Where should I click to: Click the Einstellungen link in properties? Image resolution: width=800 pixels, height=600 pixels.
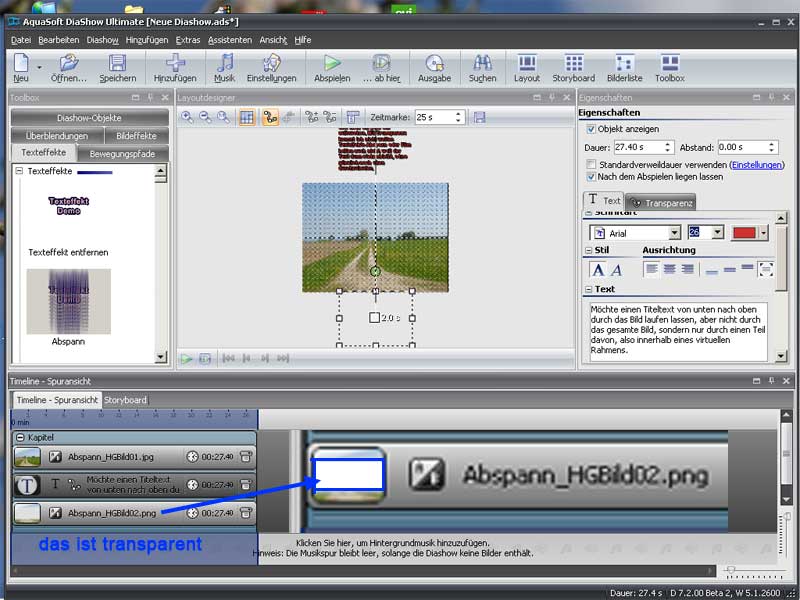757,164
